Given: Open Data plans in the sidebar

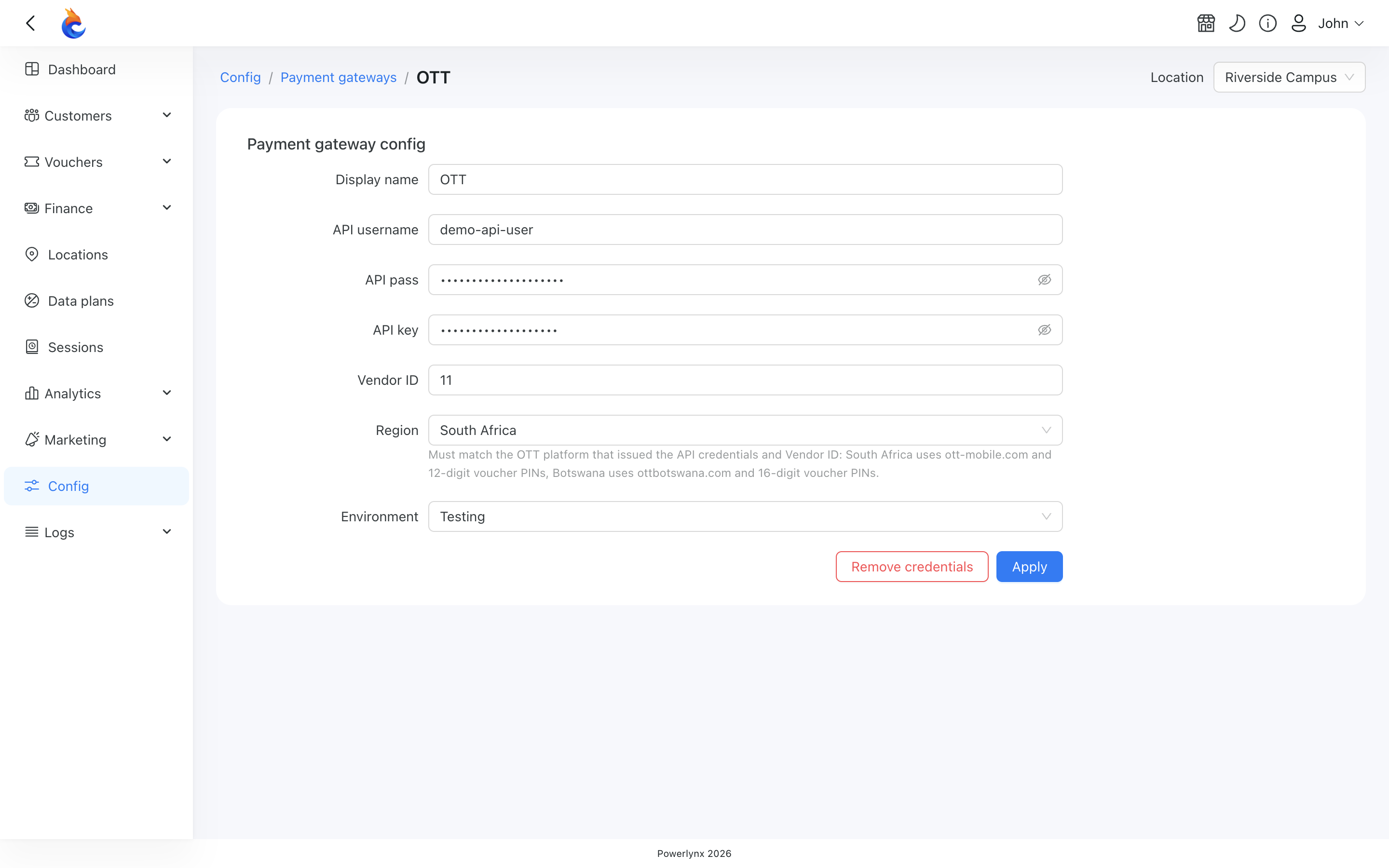Looking at the screenshot, I should [96, 300].
